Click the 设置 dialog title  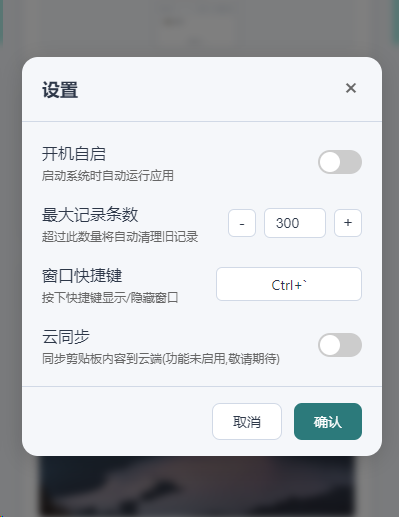point(60,90)
